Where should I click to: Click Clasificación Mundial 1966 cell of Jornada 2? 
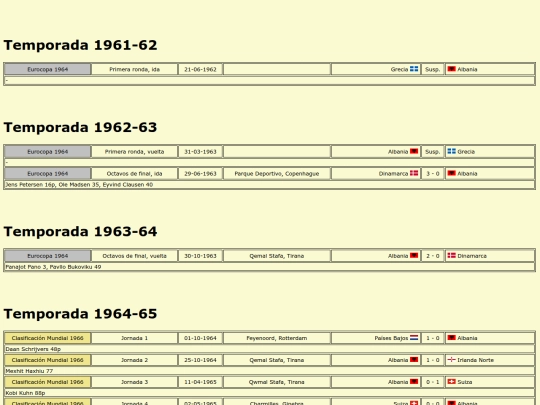coord(48,360)
